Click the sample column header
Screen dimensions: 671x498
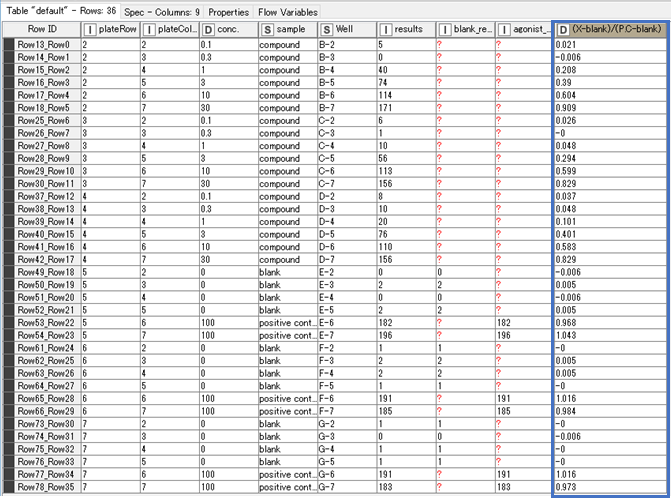pyautogui.click(x=288, y=29)
